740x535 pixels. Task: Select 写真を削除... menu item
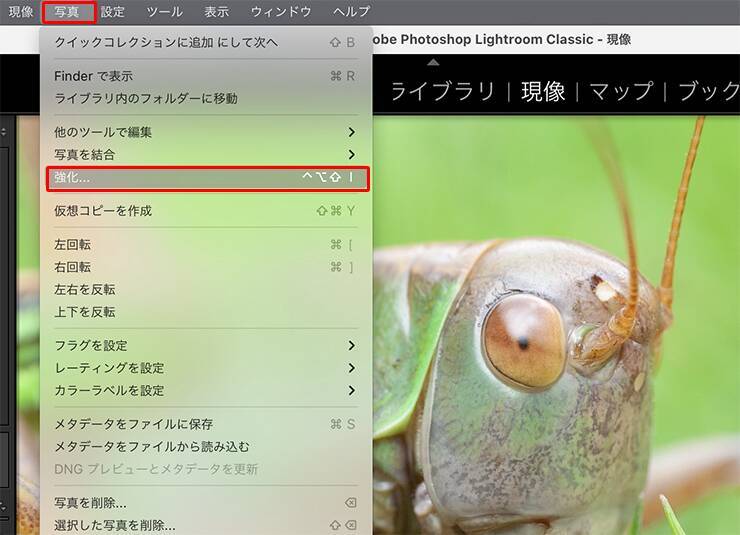click(x=206, y=503)
